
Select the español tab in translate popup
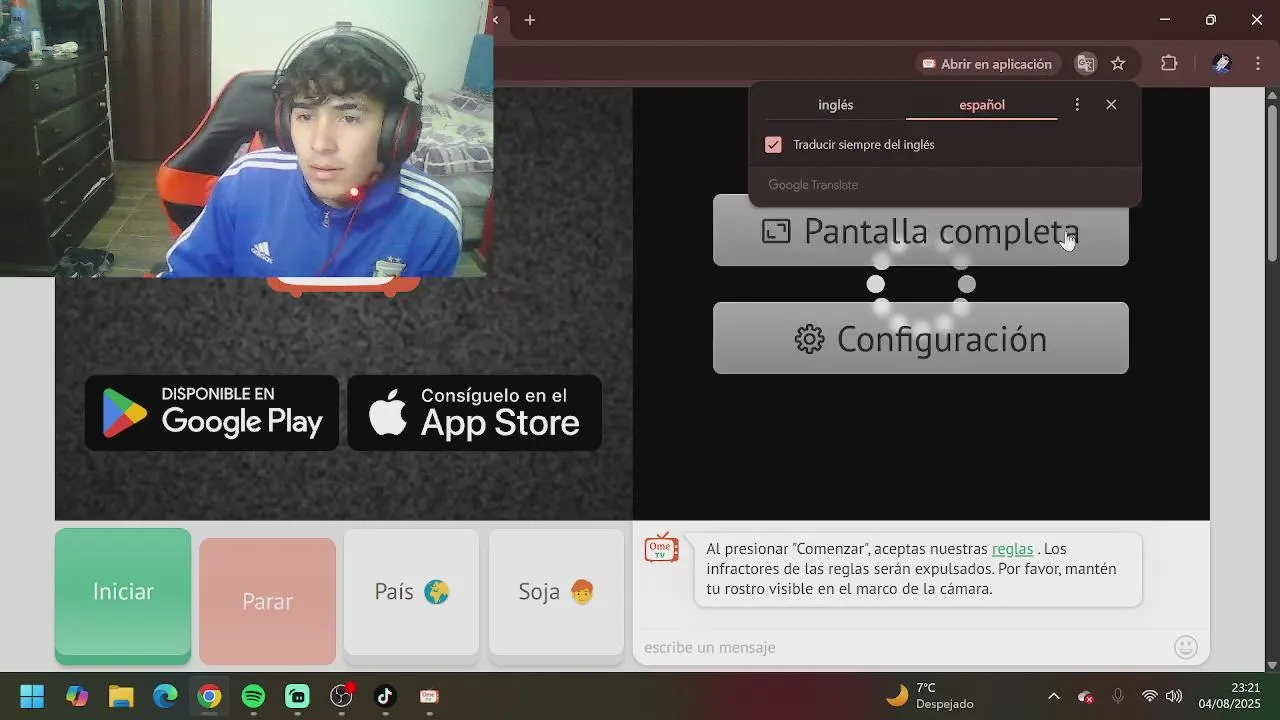coord(982,105)
